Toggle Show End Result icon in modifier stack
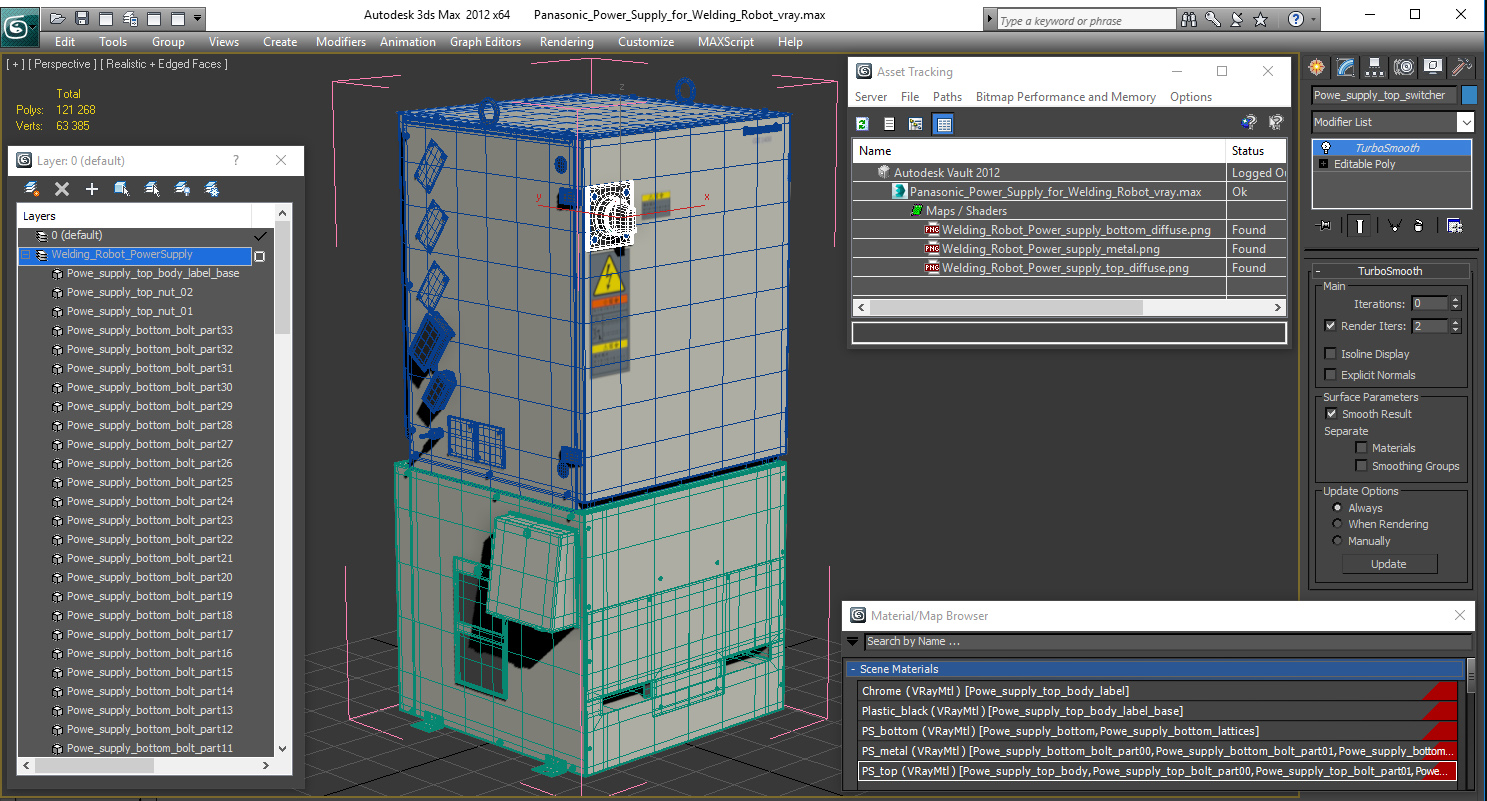1487x801 pixels. point(1359,226)
